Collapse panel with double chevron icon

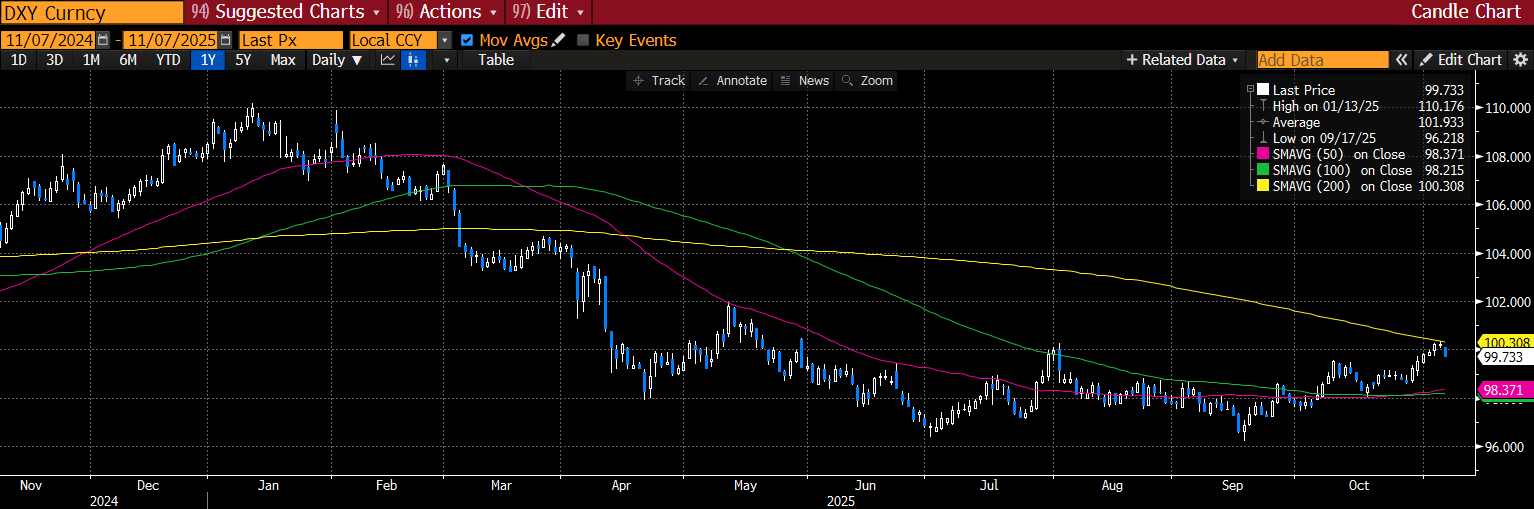click(x=1402, y=60)
